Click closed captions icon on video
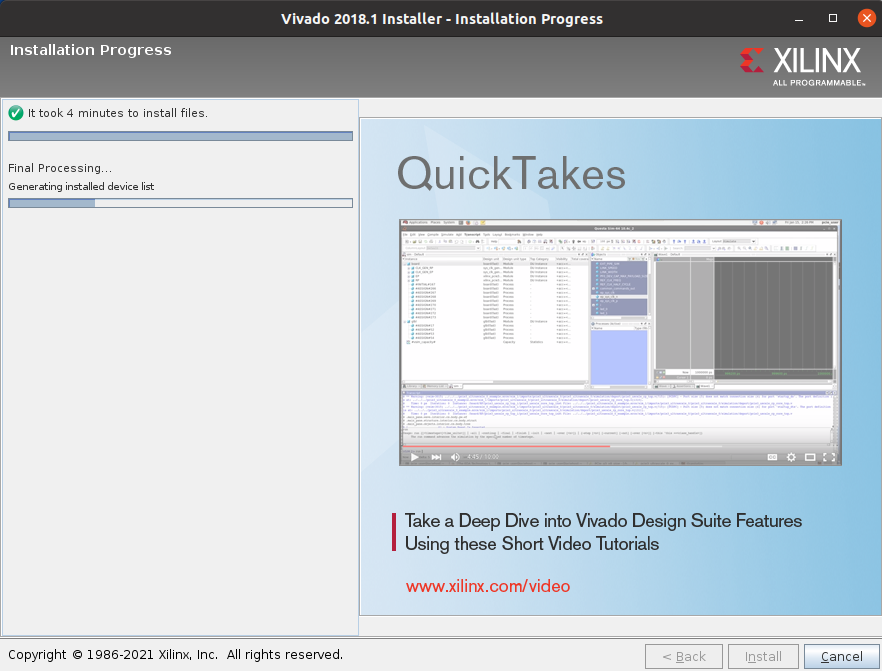 [x=772, y=457]
